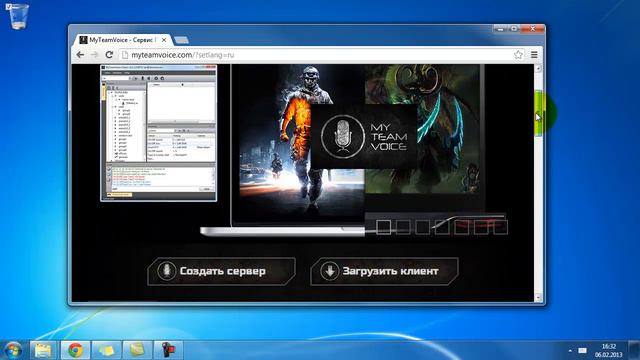The width and height of the screenshot is (640, 360).
Task: Select the highlighted first square in slideshow strip
Action: coord(383,227)
